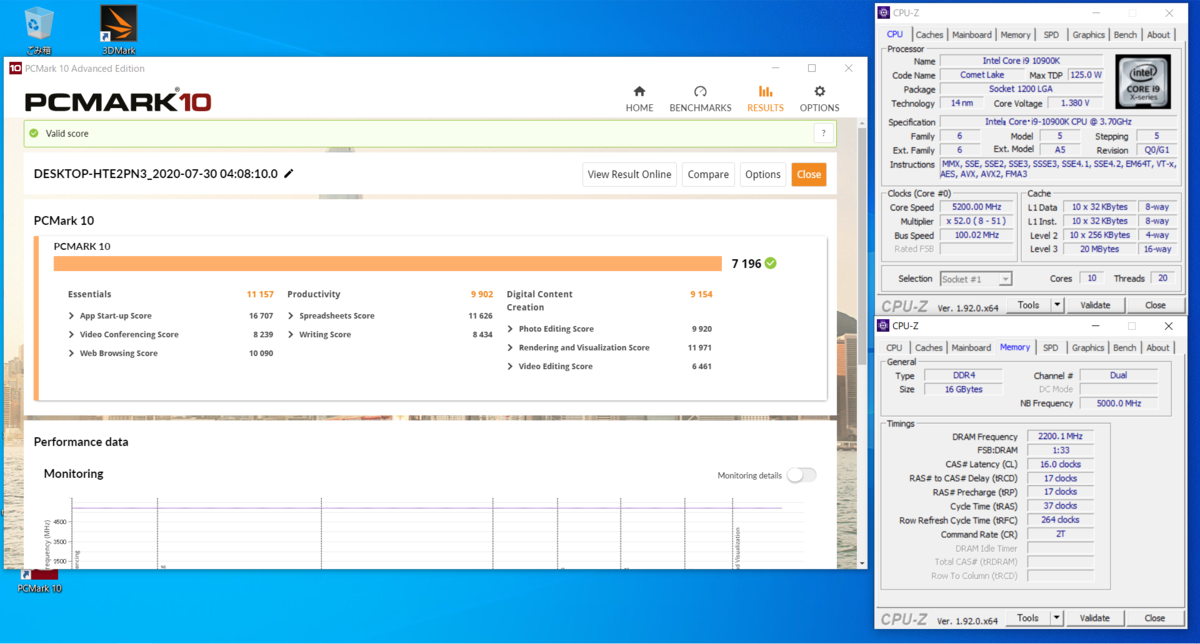
Task: Click the CPU-Z title icon in lower window
Action: 883,326
